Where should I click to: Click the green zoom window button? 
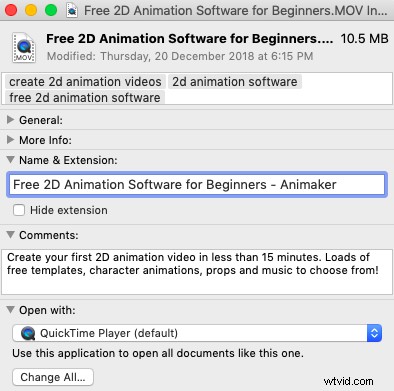point(51,10)
